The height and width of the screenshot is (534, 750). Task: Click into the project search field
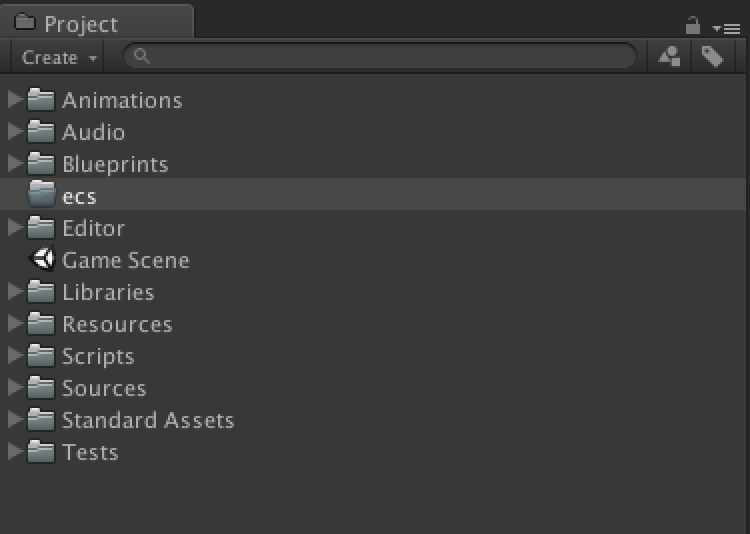pyautogui.click(x=380, y=56)
